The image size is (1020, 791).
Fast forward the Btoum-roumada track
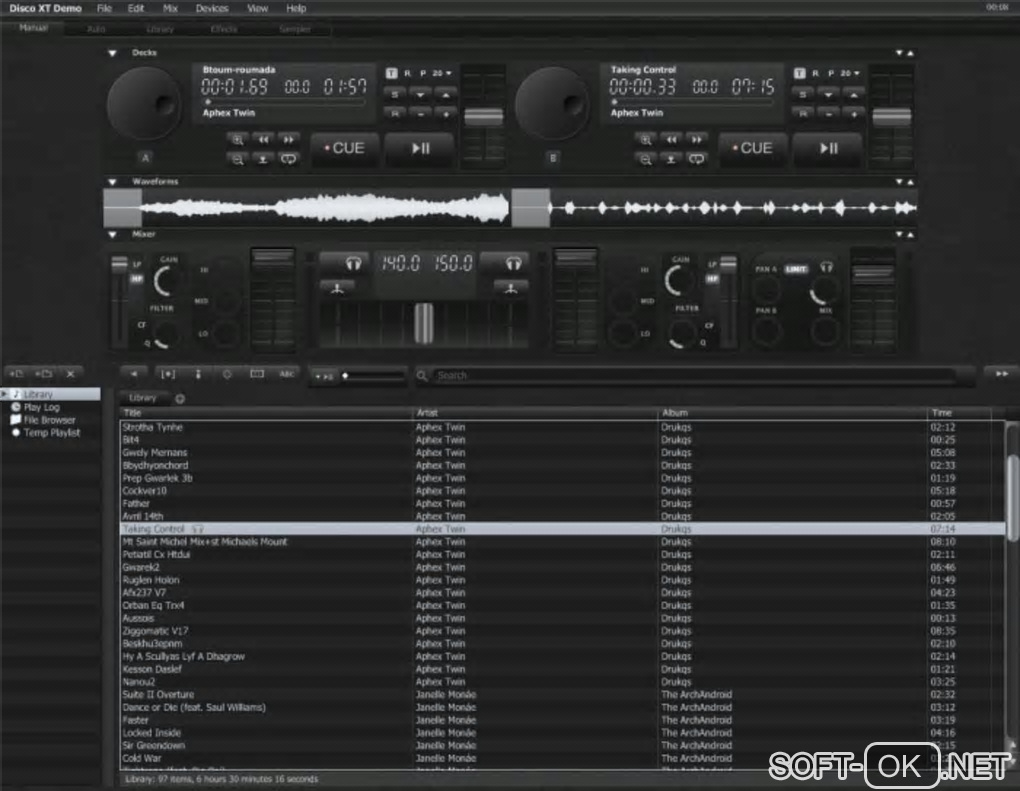(x=288, y=139)
